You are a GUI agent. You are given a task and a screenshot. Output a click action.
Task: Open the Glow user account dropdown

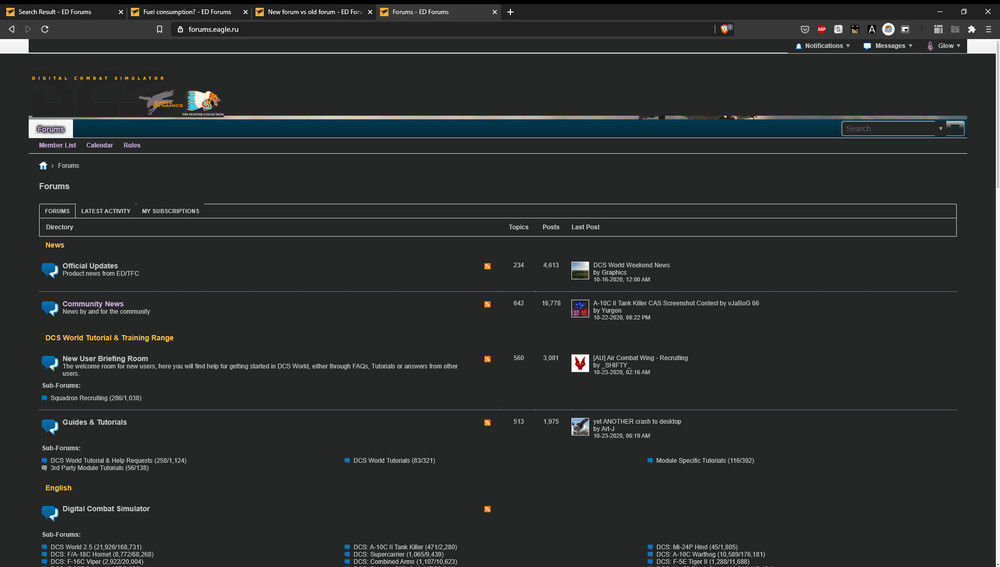944,46
